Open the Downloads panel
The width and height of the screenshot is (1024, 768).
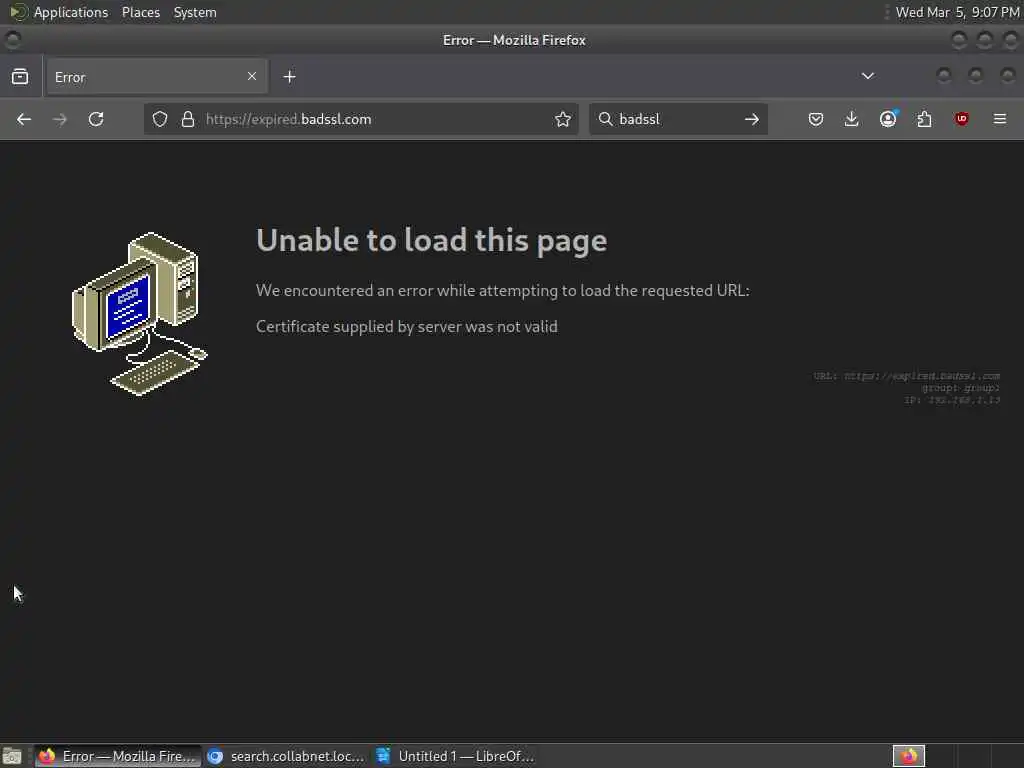click(852, 120)
